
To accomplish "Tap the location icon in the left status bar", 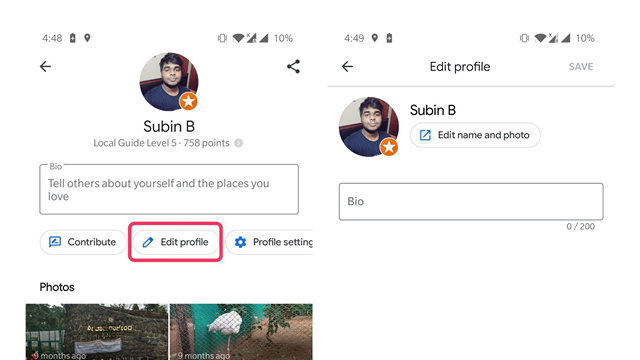I will tap(87, 38).
